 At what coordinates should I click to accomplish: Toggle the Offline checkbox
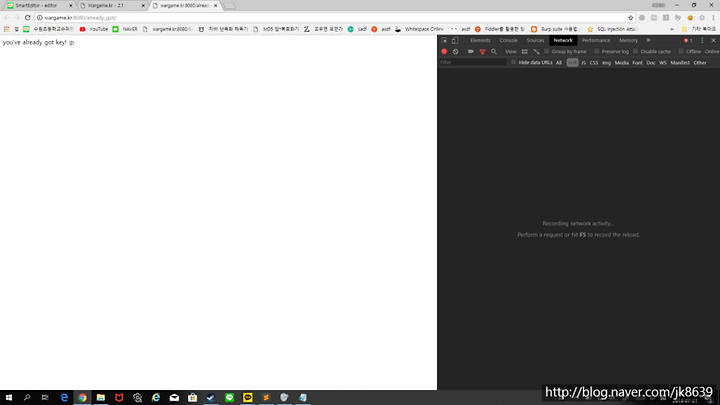tap(681, 51)
